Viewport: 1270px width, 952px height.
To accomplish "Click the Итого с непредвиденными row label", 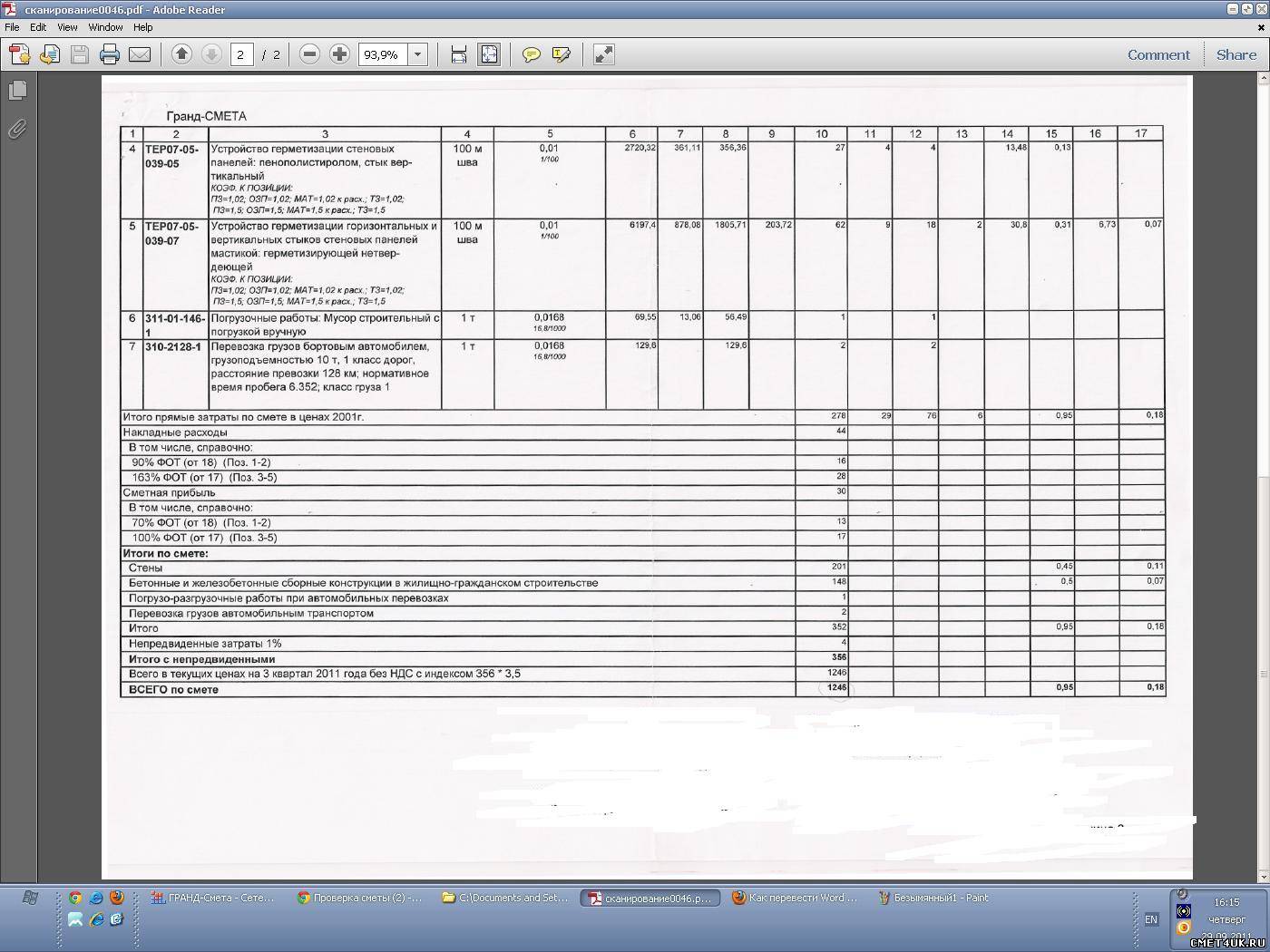I will click(x=201, y=659).
